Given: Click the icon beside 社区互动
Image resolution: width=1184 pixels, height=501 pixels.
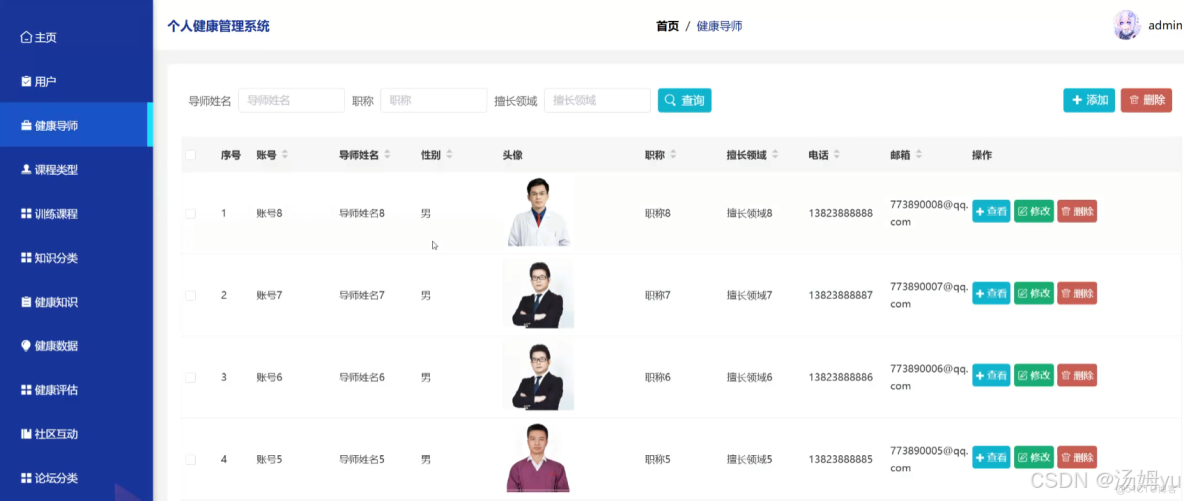Looking at the screenshot, I should tap(26, 434).
